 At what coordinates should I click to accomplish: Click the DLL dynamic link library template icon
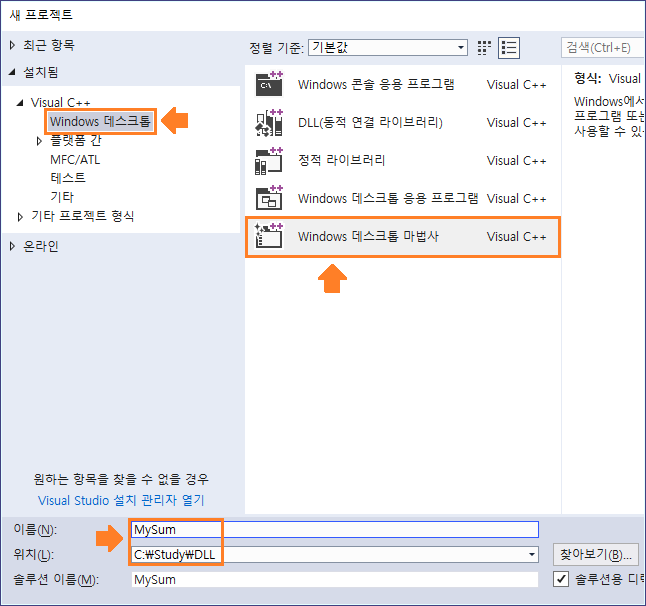click(x=269, y=122)
